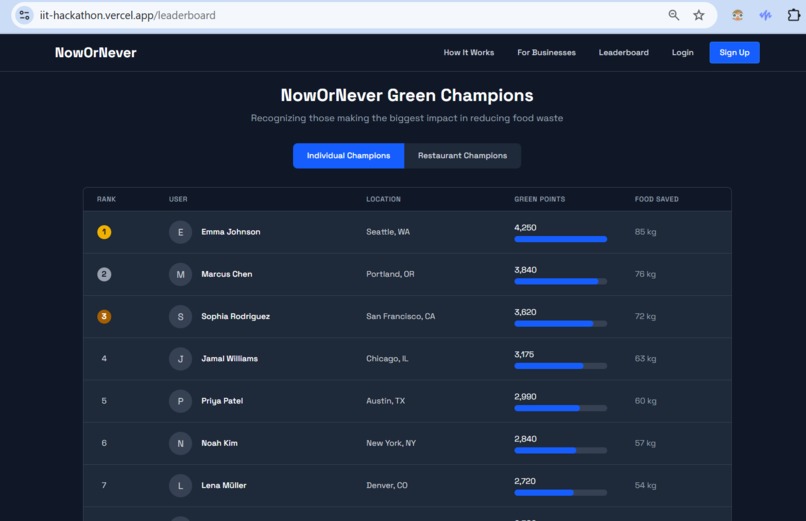This screenshot has width=806, height=521.
Task: Click the gold rank 1 medal badge
Action: [104, 232]
